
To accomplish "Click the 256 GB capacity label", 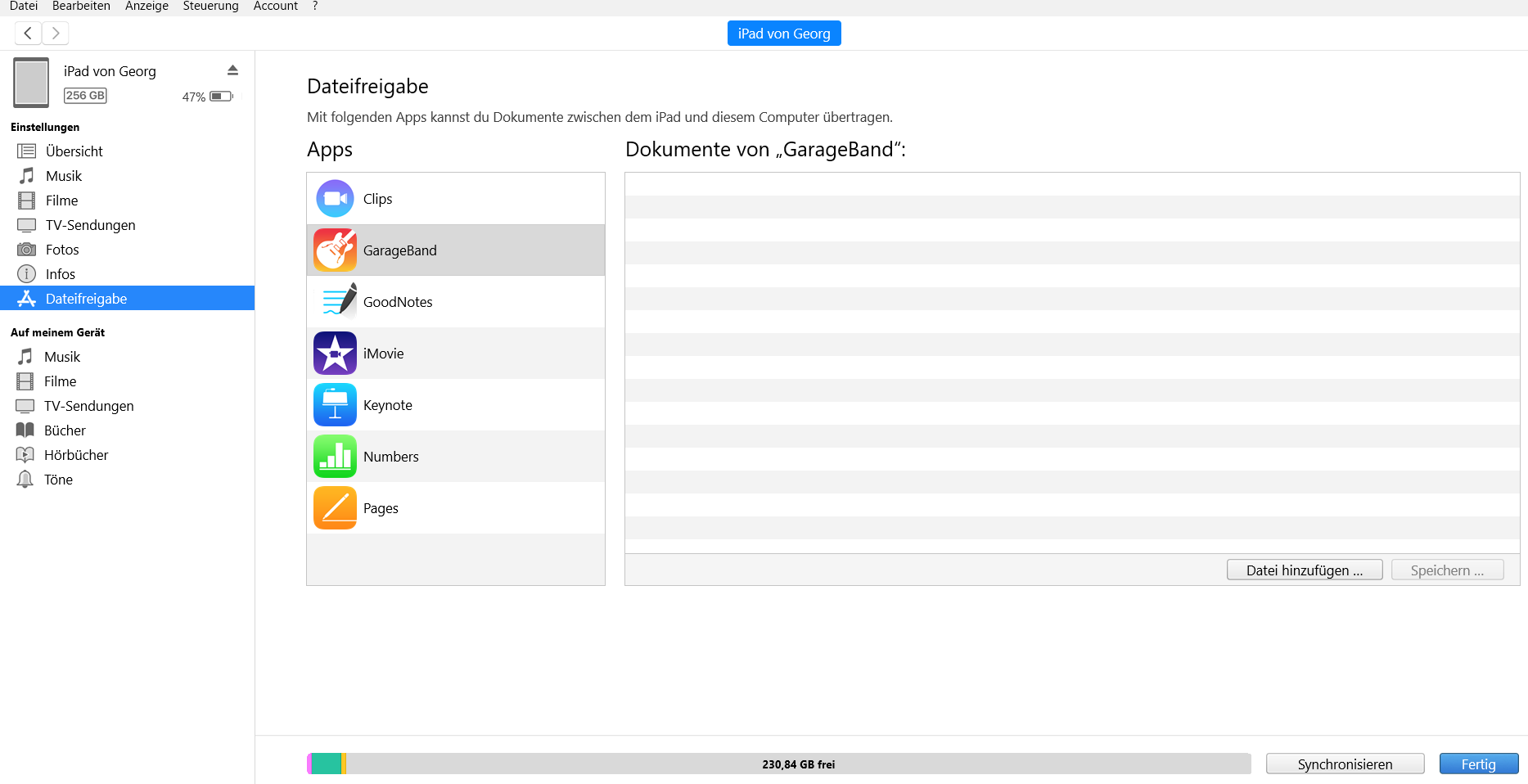I will pyautogui.click(x=85, y=96).
